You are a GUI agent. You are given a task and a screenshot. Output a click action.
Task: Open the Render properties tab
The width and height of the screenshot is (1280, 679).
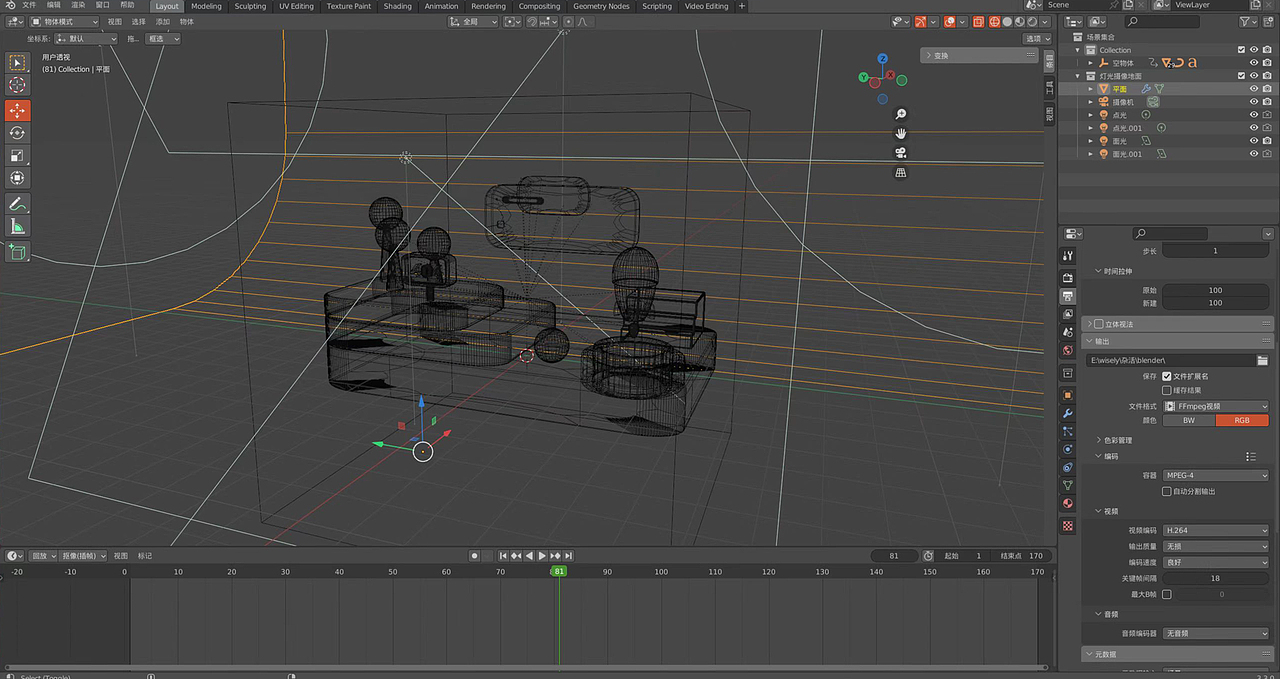(x=1068, y=278)
